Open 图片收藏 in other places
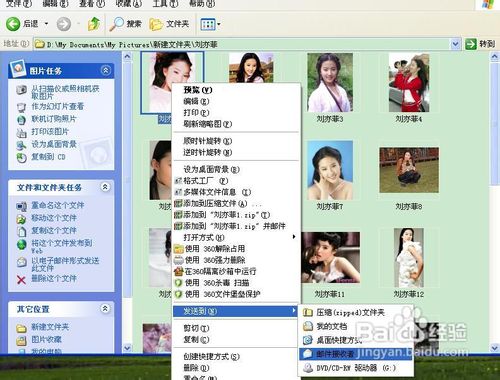 (46, 340)
